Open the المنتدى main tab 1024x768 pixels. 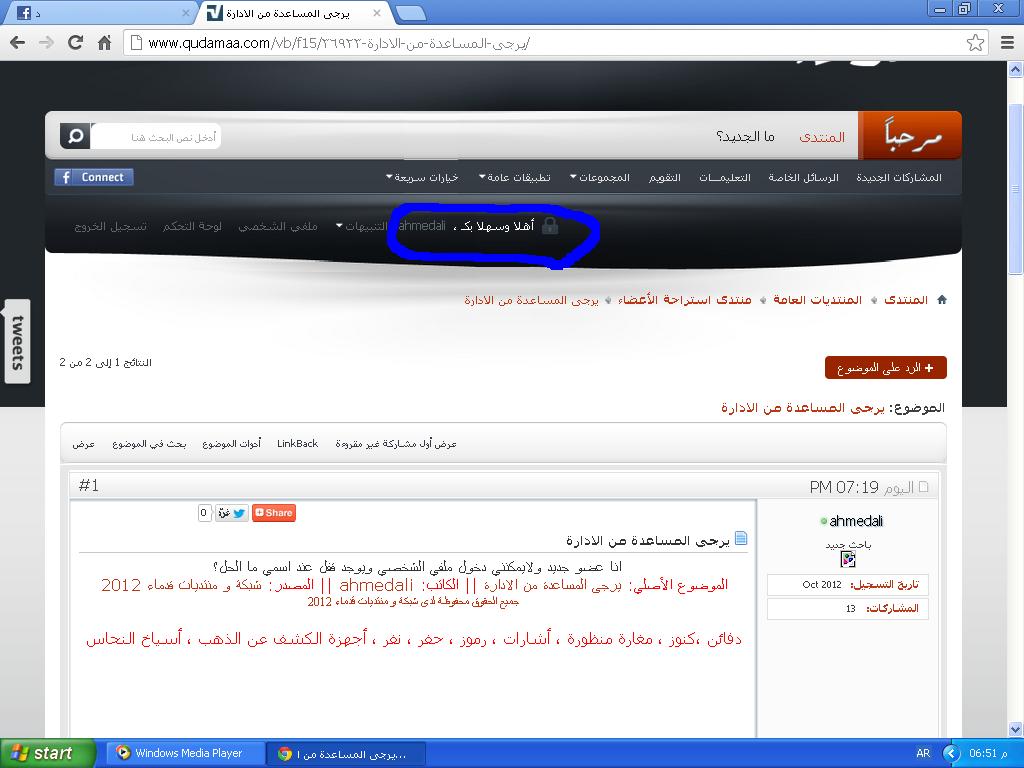(x=822, y=136)
